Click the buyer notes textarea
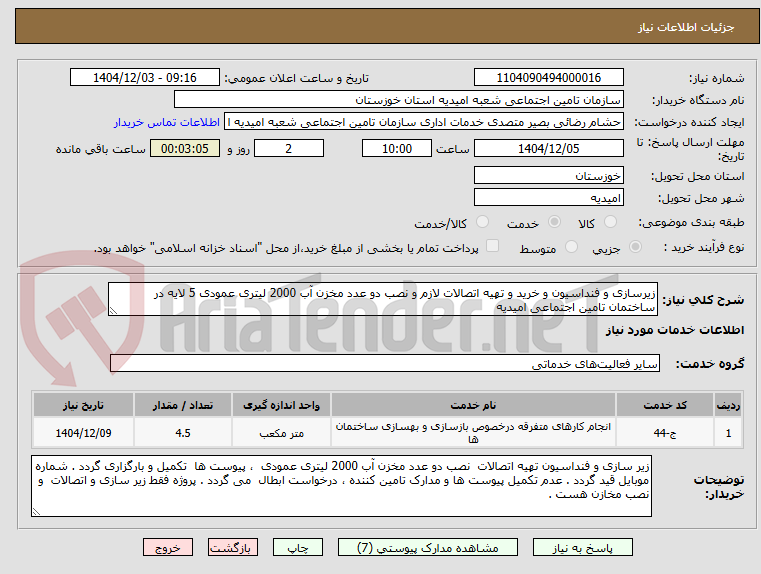The image size is (761, 574). coord(341,486)
